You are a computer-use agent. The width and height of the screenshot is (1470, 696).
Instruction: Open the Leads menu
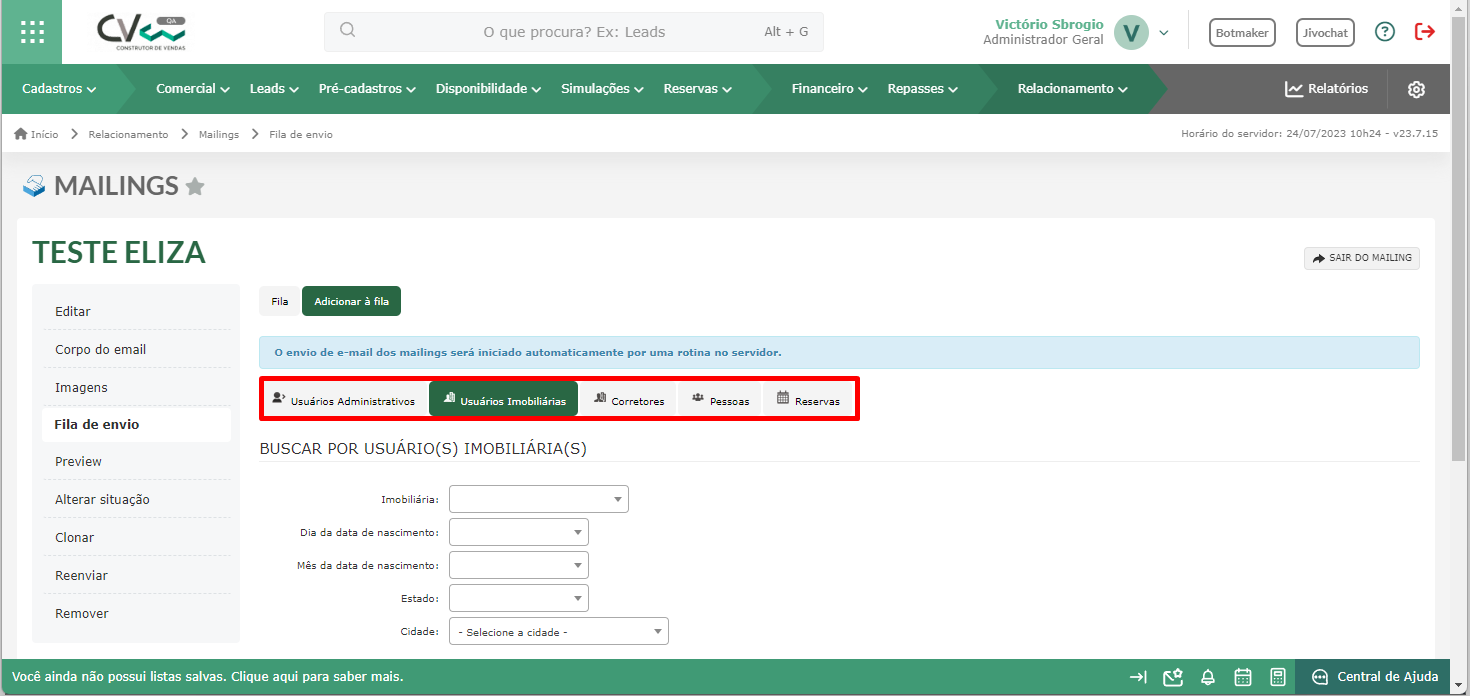pyautogui.click(x=274, y=89)
